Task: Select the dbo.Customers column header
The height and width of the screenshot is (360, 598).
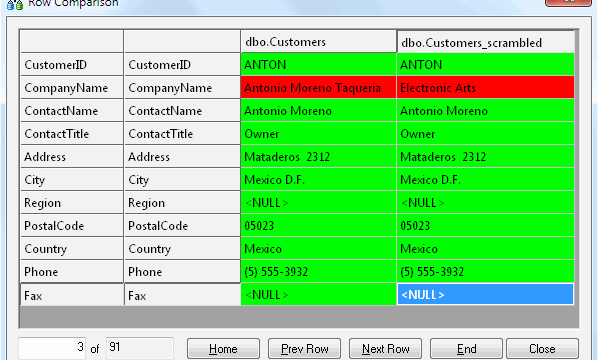Action: pos(318,42)
